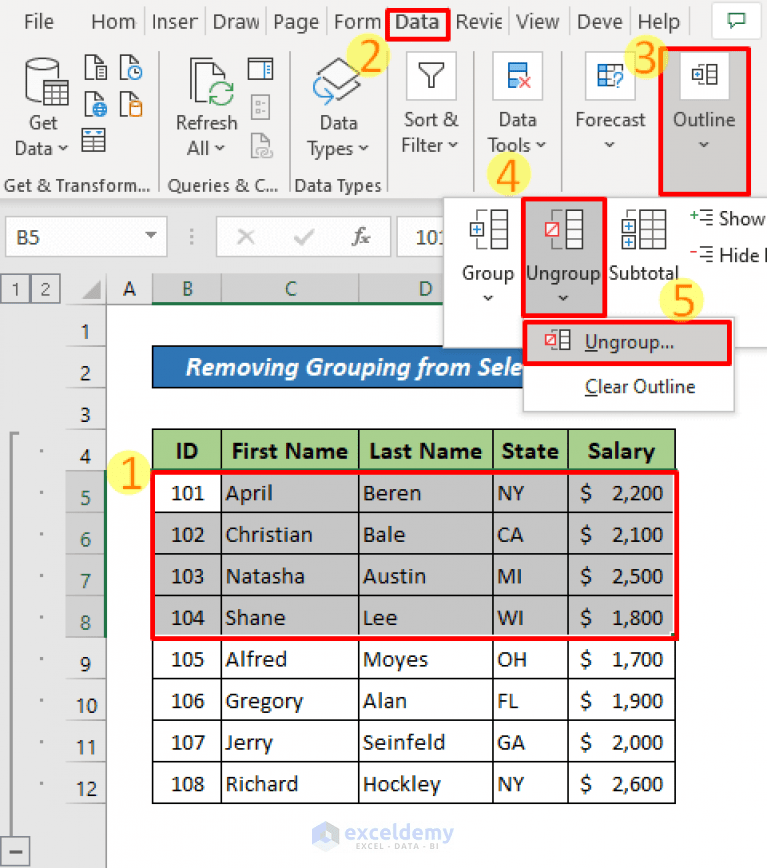Click the Subtotal icon

pyautogui.click(x=644, y=229)
